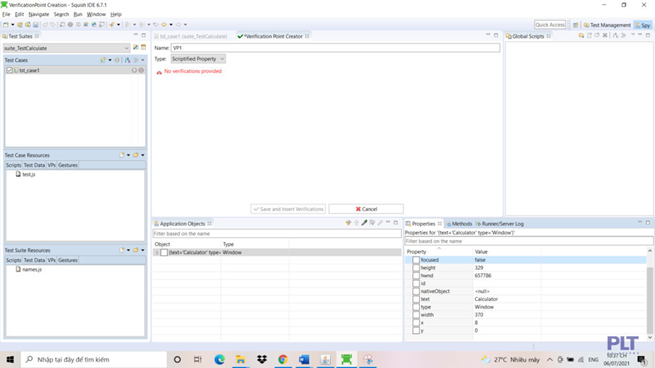Click the Launch AUT rocket icon
The width and height of the screenshot is (655, 368).
click(112, 25)
